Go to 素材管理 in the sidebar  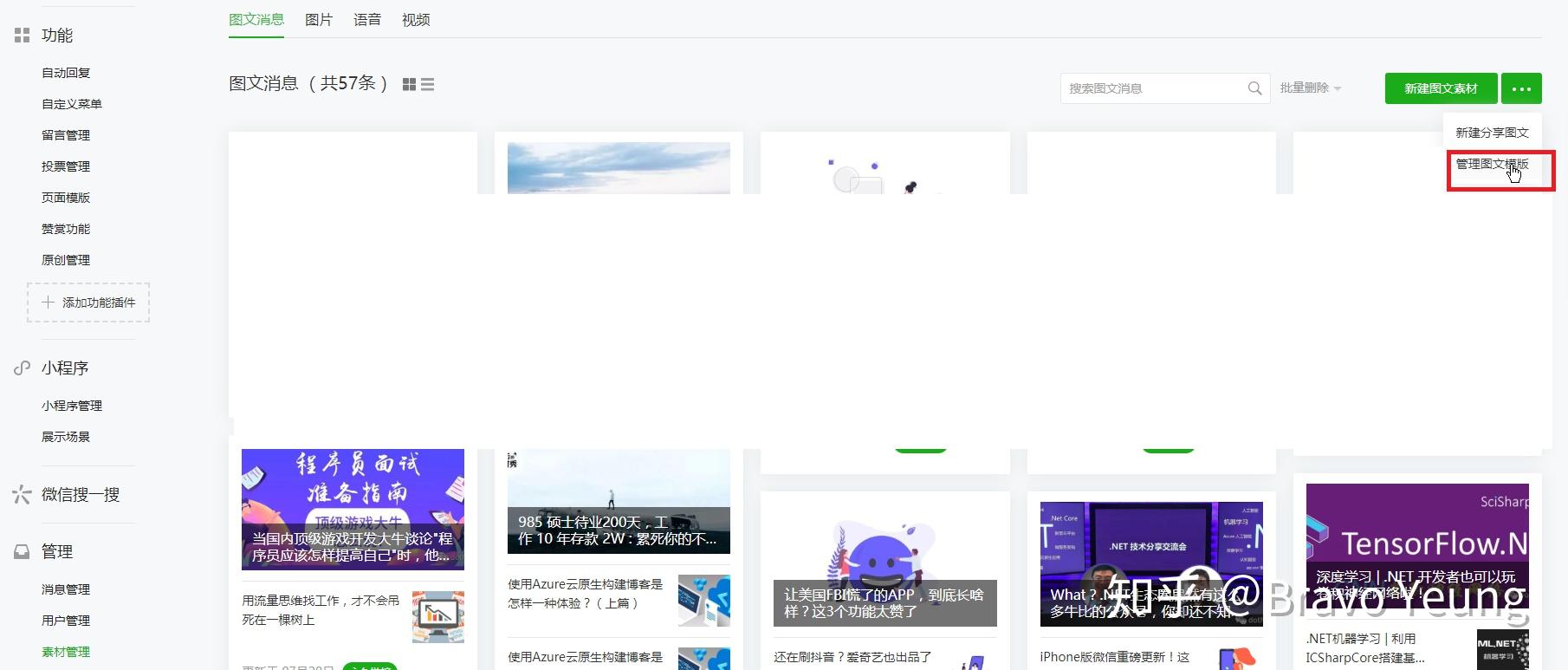(x=66, y=652)
